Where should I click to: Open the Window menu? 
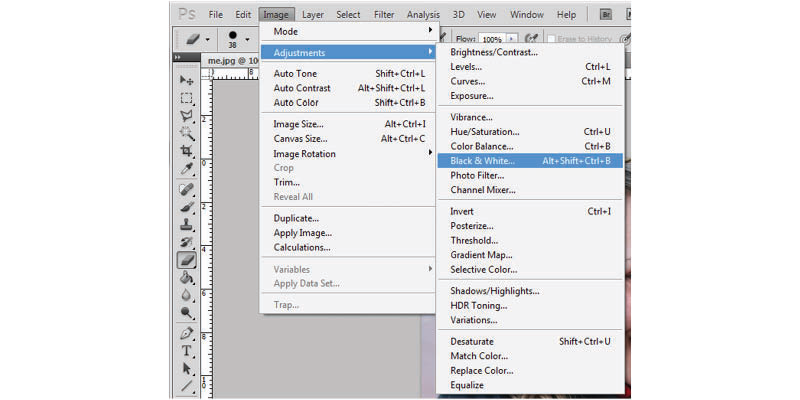coord(527,15)
